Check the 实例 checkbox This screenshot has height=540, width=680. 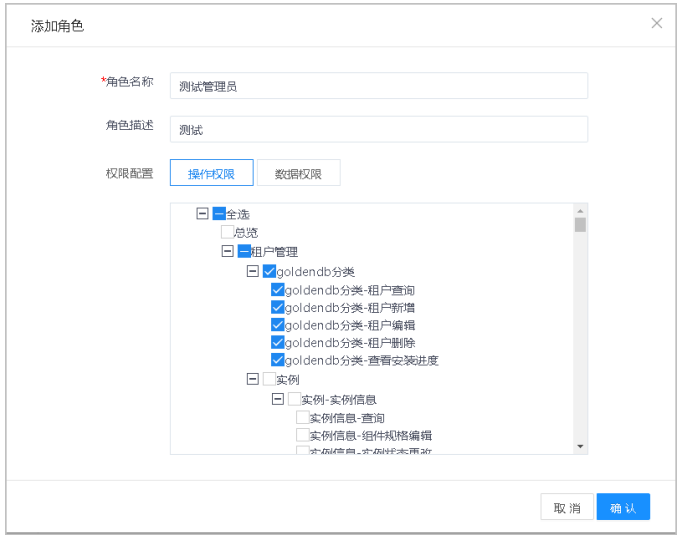pos(269,379)
